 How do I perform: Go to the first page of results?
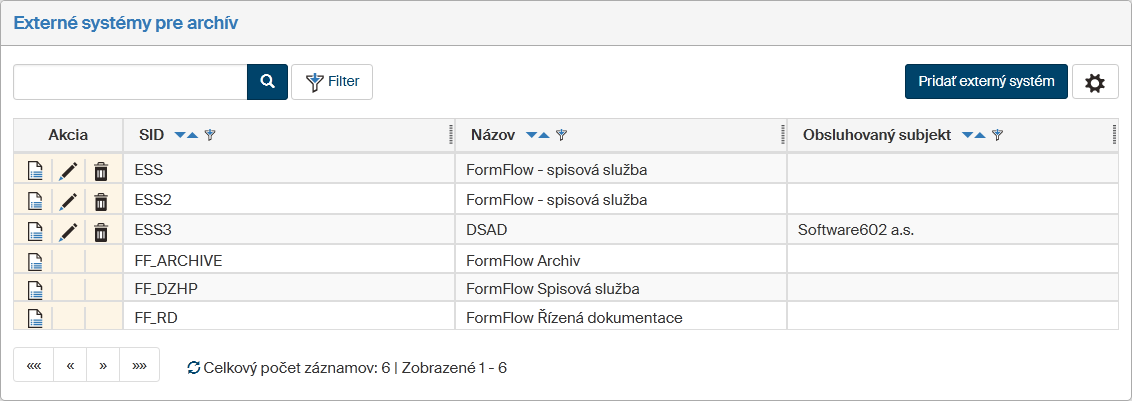tap(33, 366)
